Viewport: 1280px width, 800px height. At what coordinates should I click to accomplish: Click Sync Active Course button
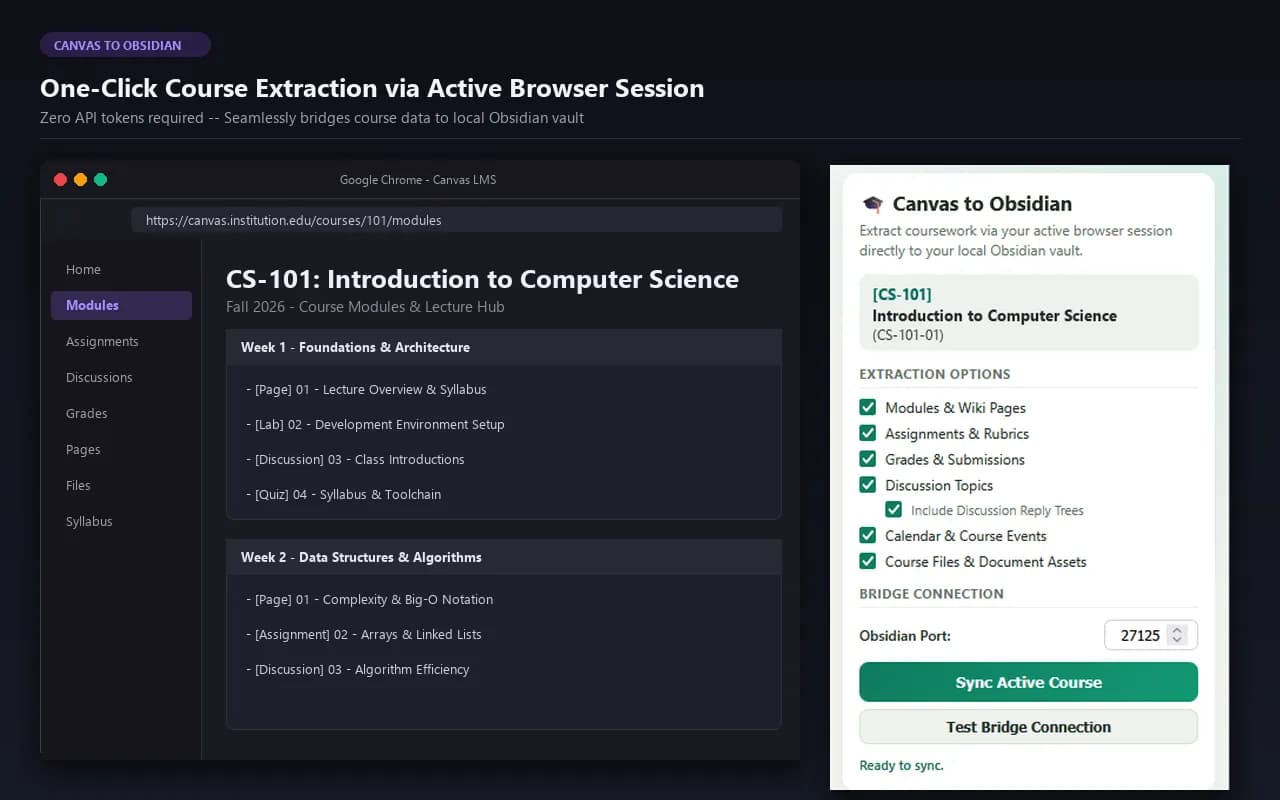(x=1028, y=682)
